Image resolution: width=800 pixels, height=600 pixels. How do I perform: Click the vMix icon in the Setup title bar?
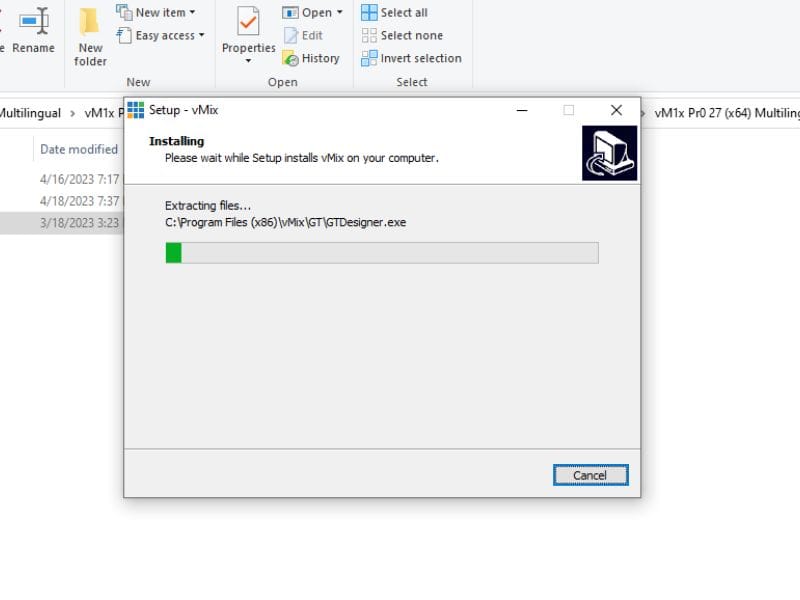(136, 110)
